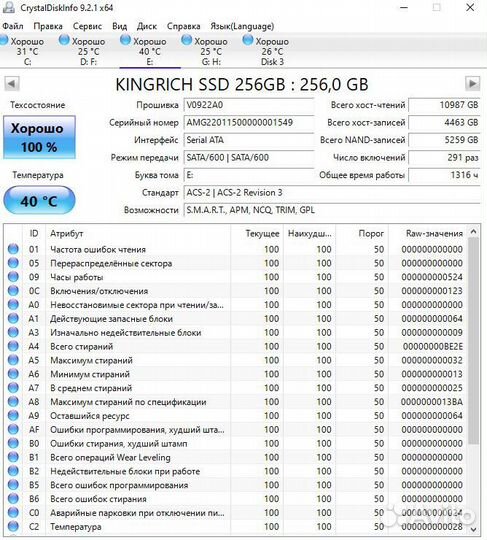Open the Вид menu

tap(120, 26)
